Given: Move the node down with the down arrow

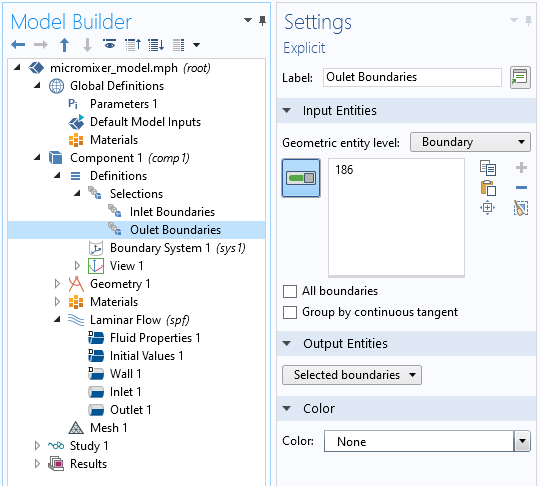Looking at the screenshot, I should 87,45.
